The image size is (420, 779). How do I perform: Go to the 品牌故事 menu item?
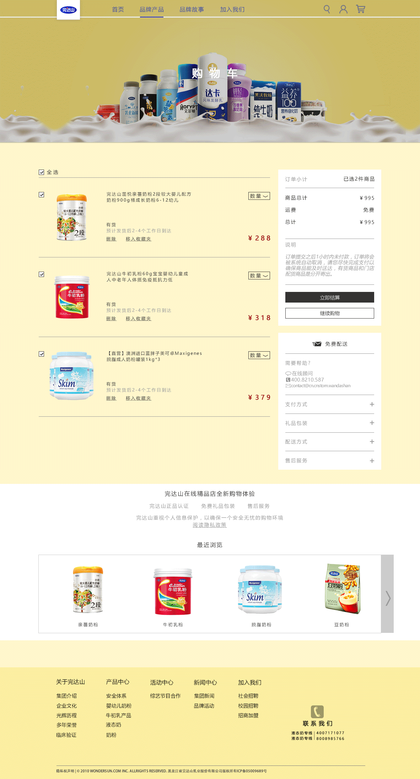pyautogui.click(x=191, y=9)
